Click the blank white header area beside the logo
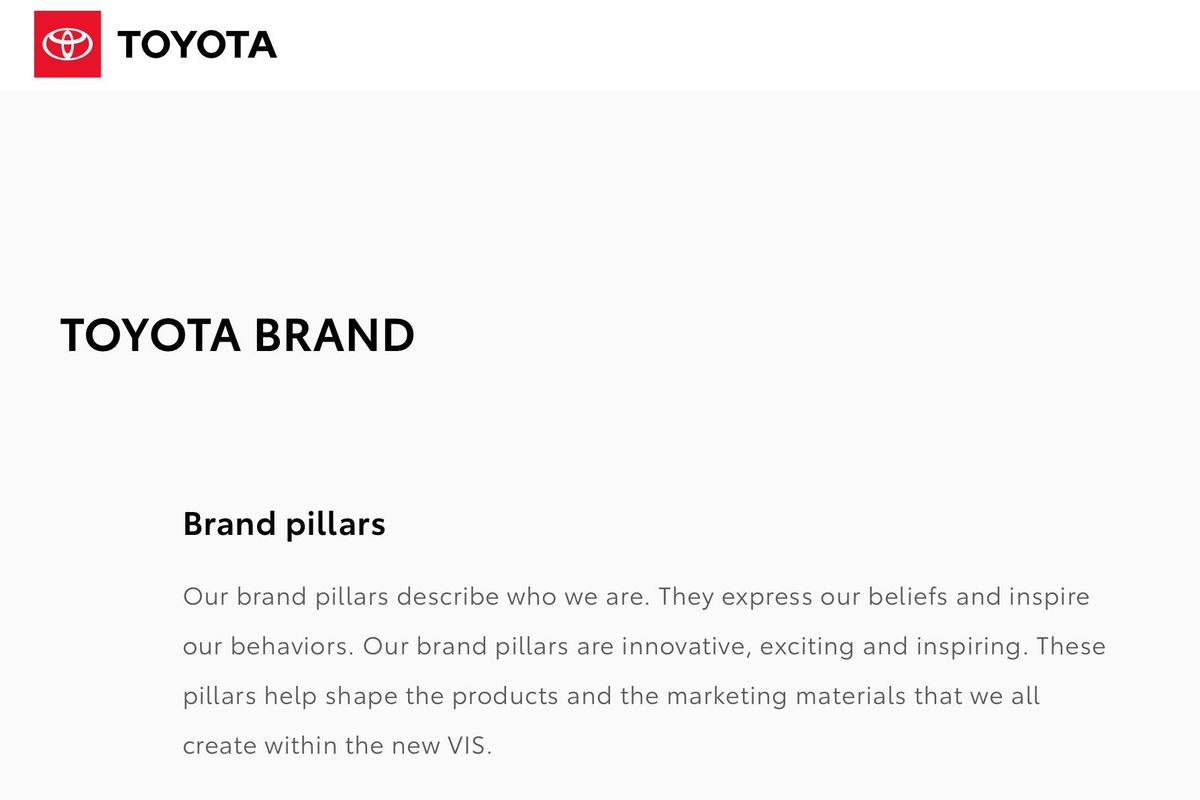The image size is (1200, 800). (x=700, y=45)
